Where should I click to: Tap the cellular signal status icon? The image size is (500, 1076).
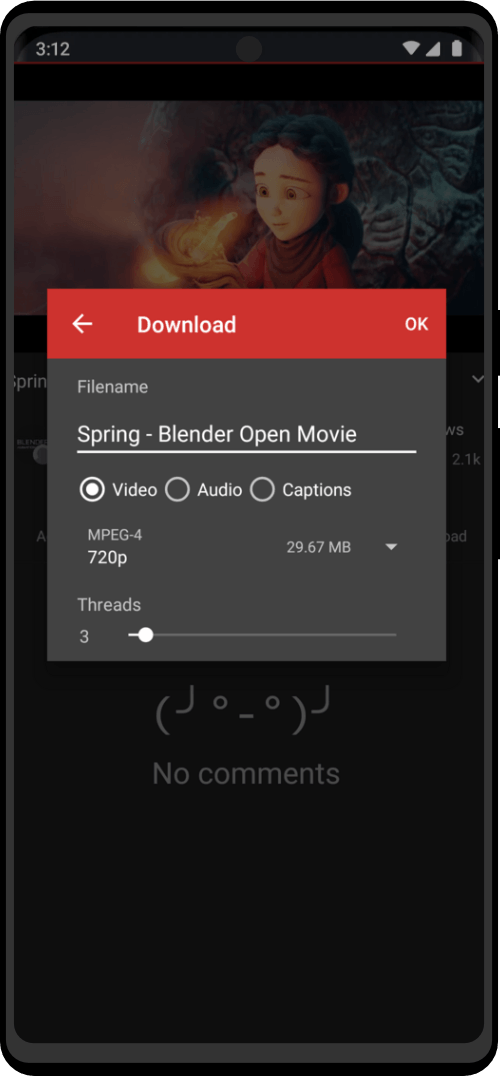(433, 49)
